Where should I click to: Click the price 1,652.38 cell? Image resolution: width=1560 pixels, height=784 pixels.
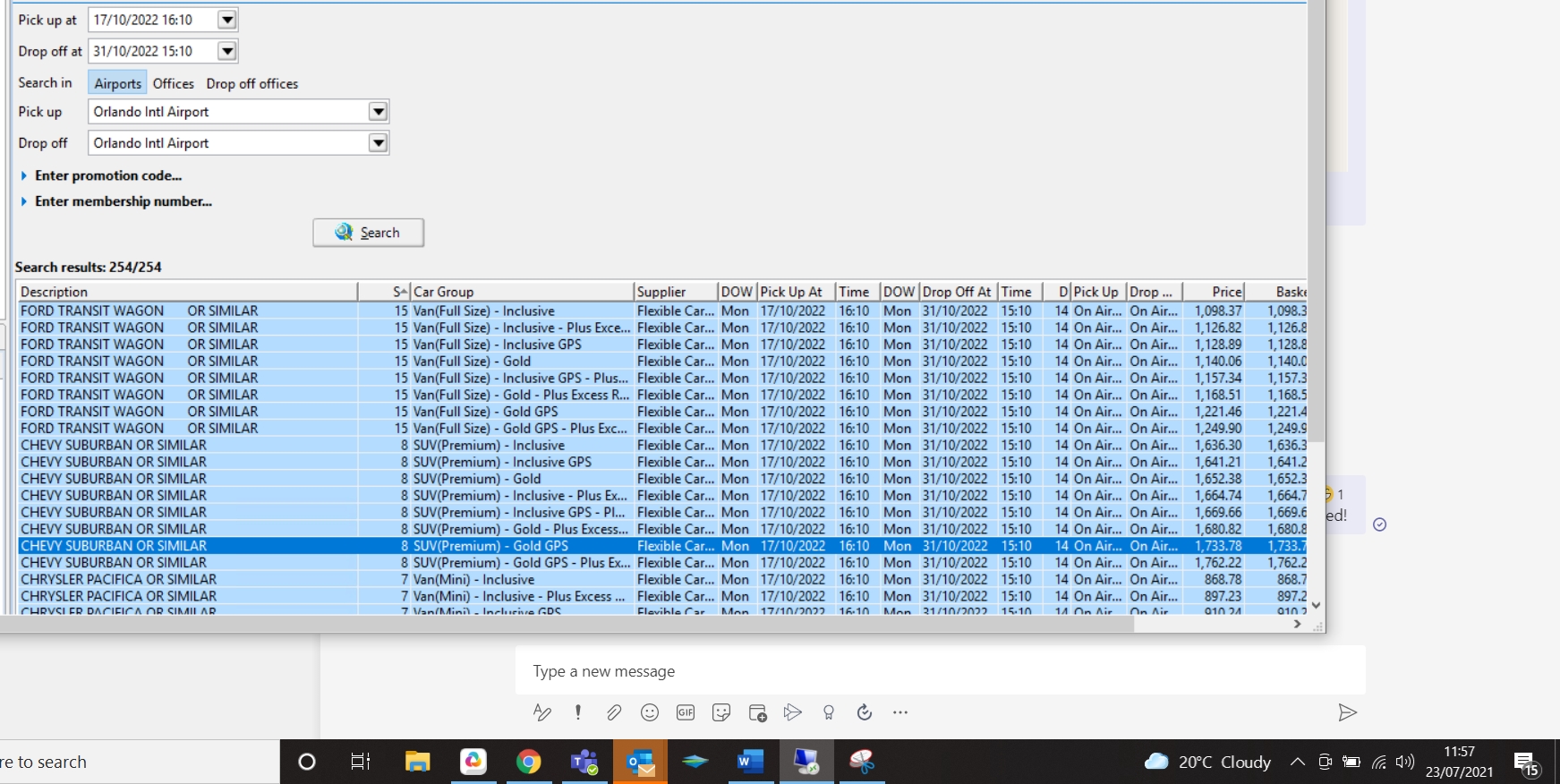(x=1218, y=479)
